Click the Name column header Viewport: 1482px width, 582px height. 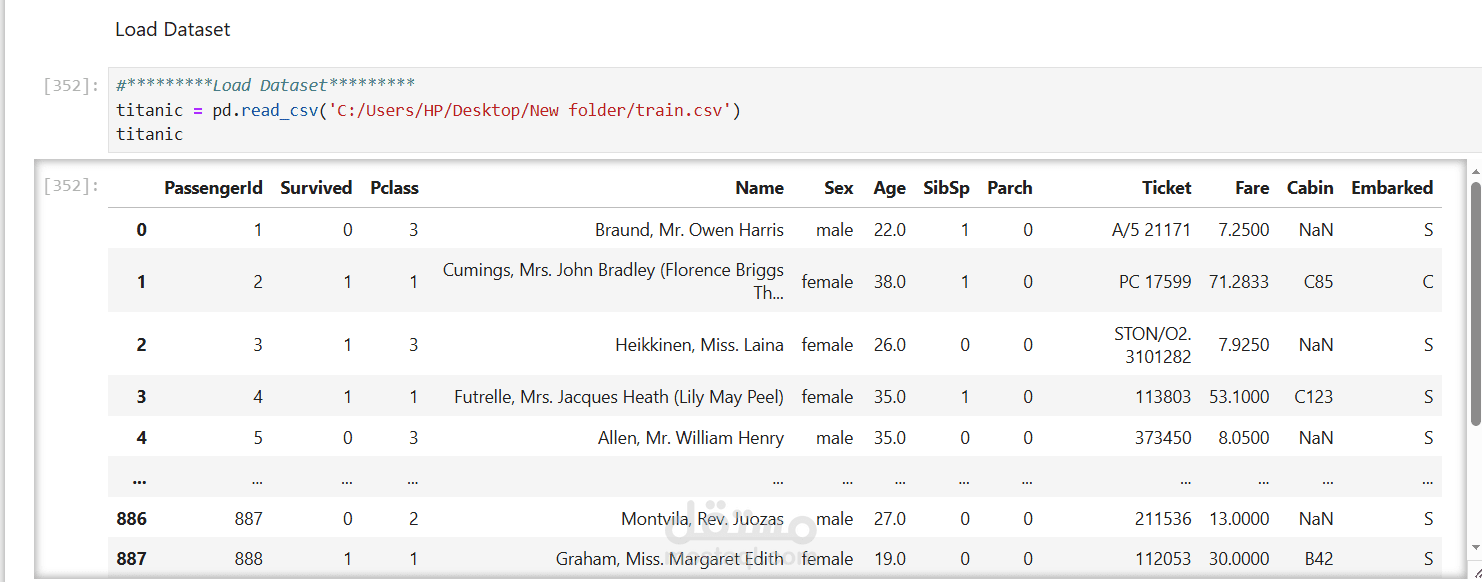point(759,188)
